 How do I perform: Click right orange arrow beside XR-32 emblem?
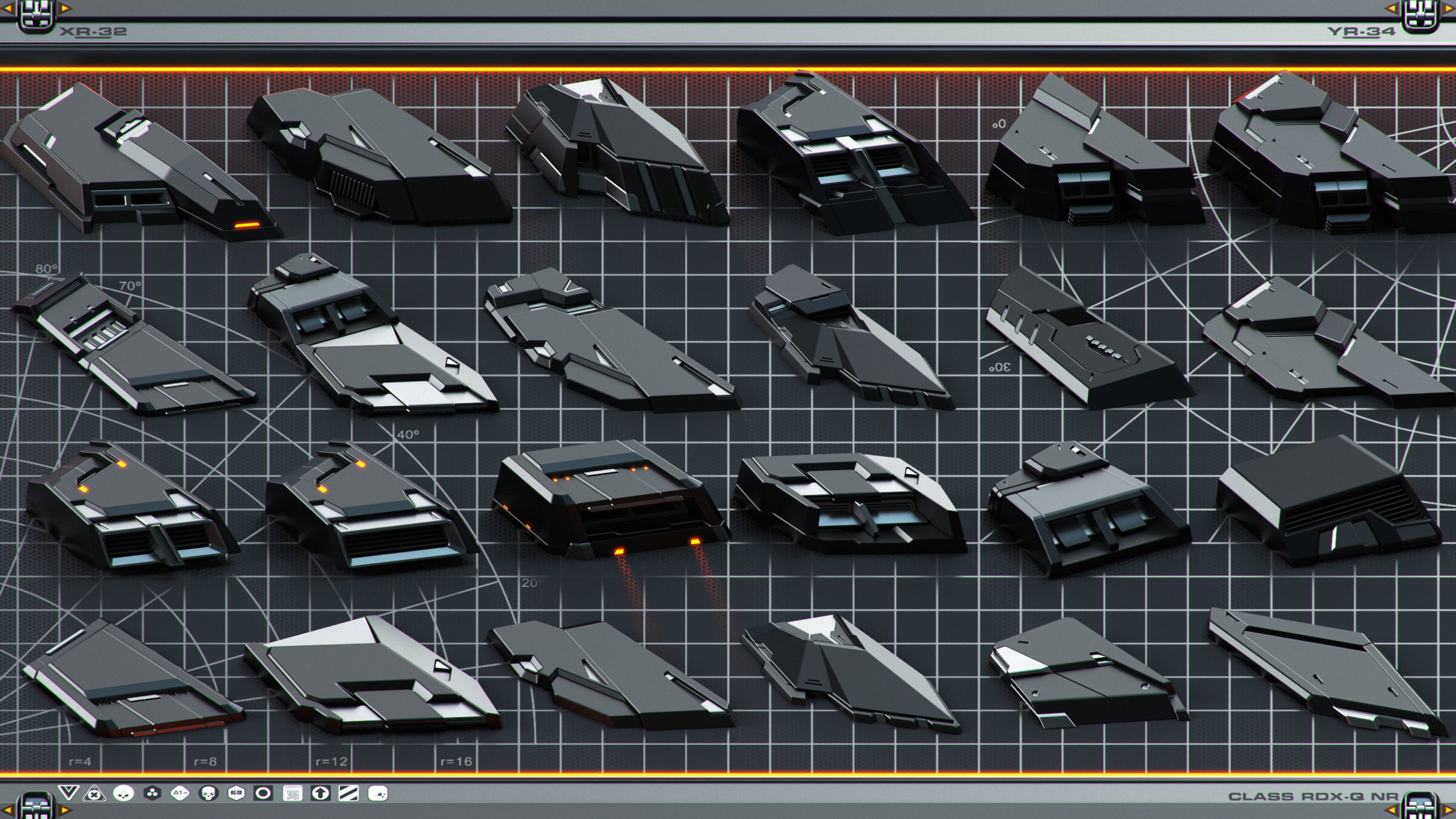click(x=65, y=8)
